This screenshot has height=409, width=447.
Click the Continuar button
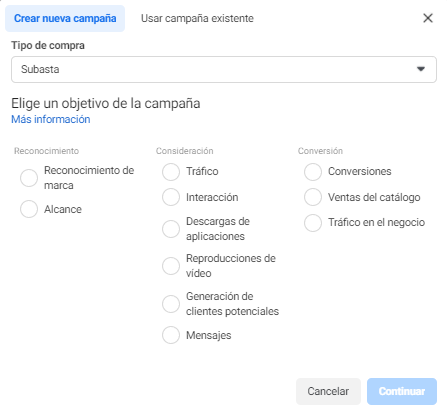(x=402, y=391)
